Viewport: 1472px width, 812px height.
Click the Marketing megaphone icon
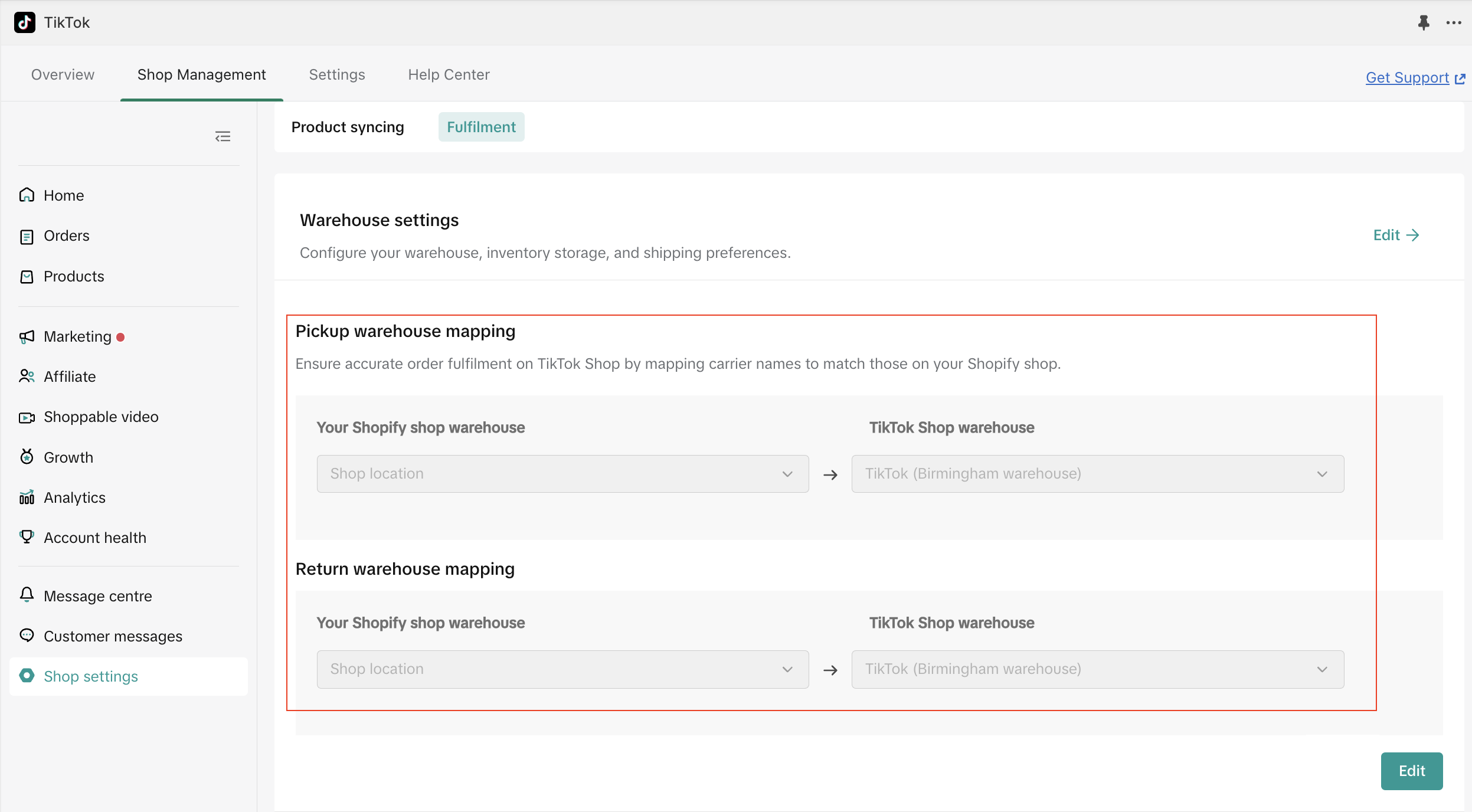coord(27,336)
